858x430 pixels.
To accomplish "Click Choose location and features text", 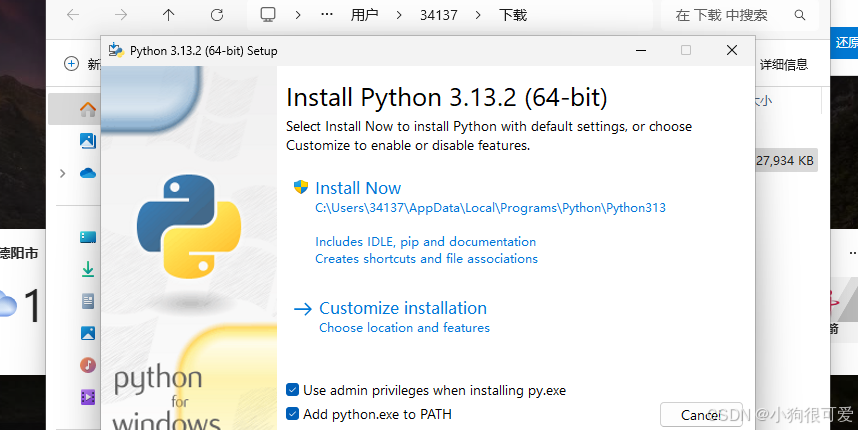I will click(404, 328).
